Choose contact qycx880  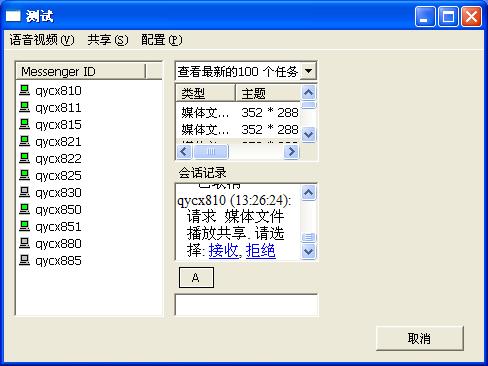[58, 244]
